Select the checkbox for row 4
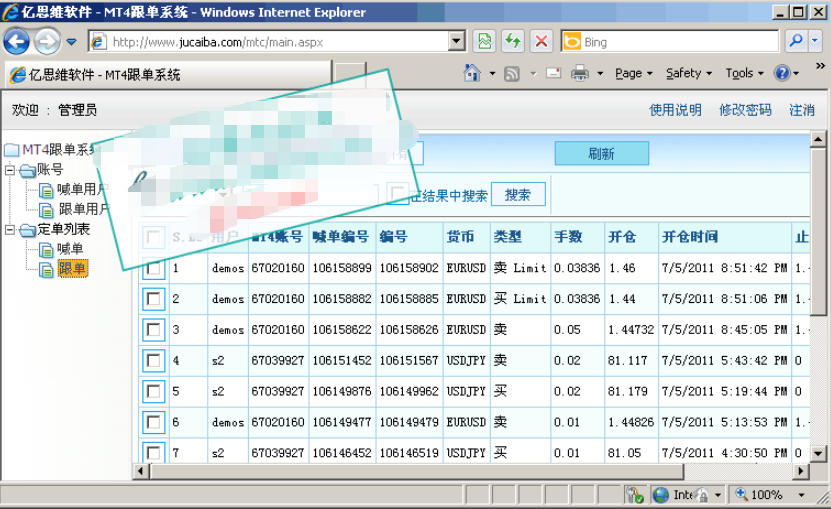Viewport: 831px width, 509px height. click(154, 361)
